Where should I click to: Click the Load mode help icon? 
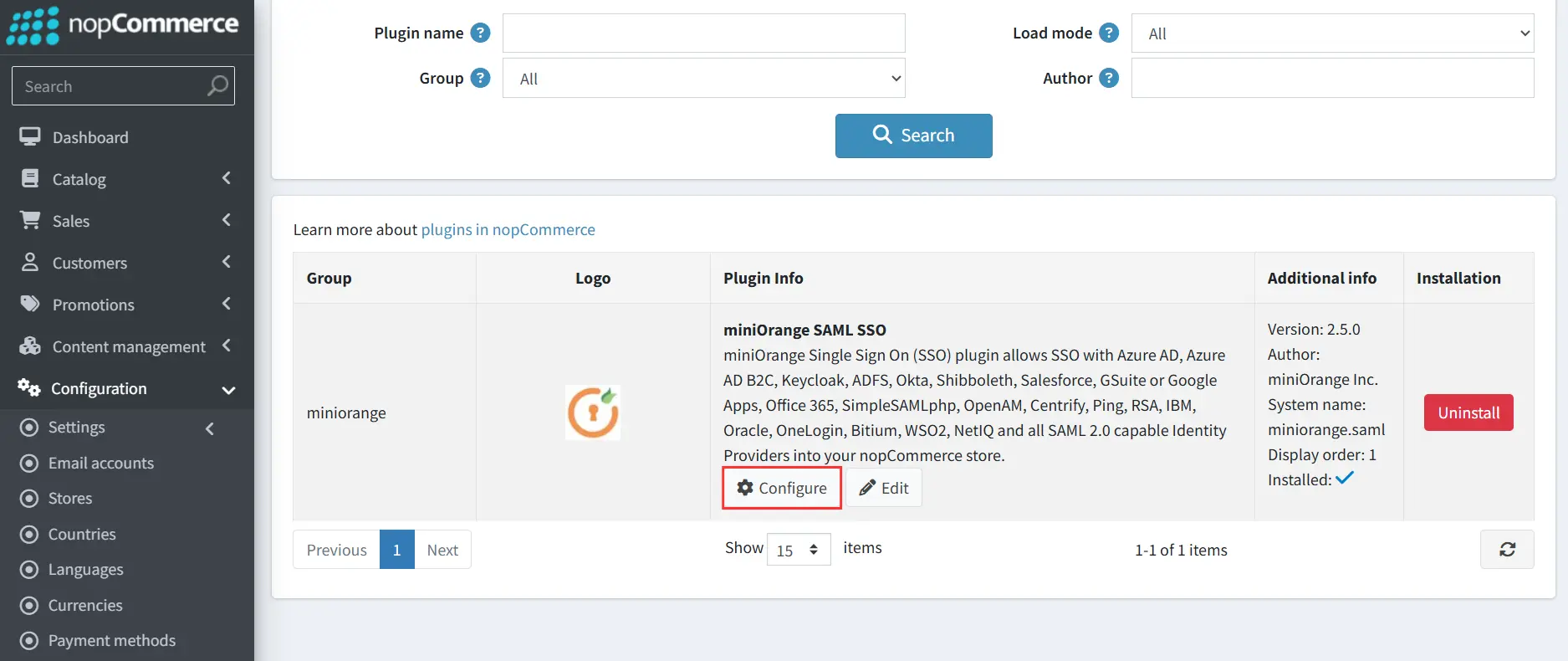(x=1109, y=33)
